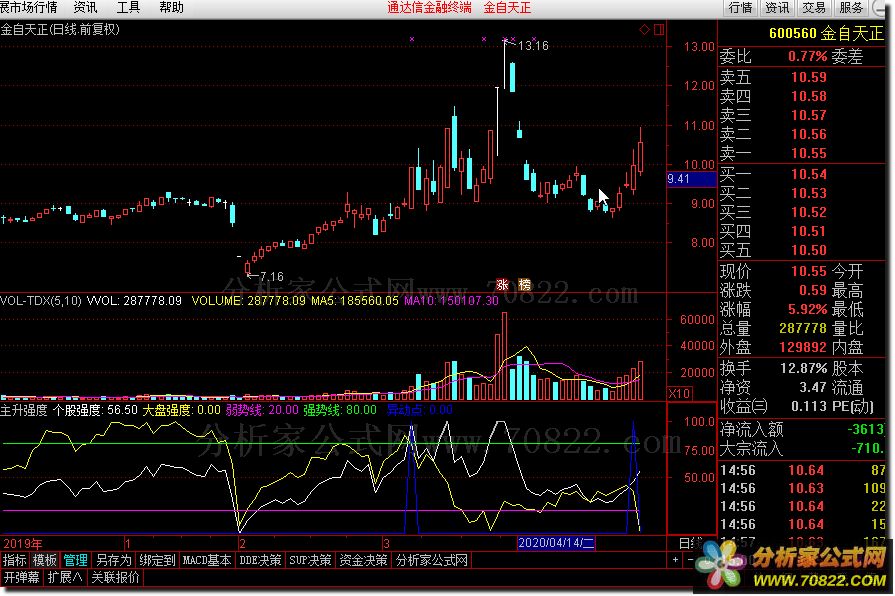Click the 绑定到 tab
Screen dimensions: 895x596
[x=157, y=560]
